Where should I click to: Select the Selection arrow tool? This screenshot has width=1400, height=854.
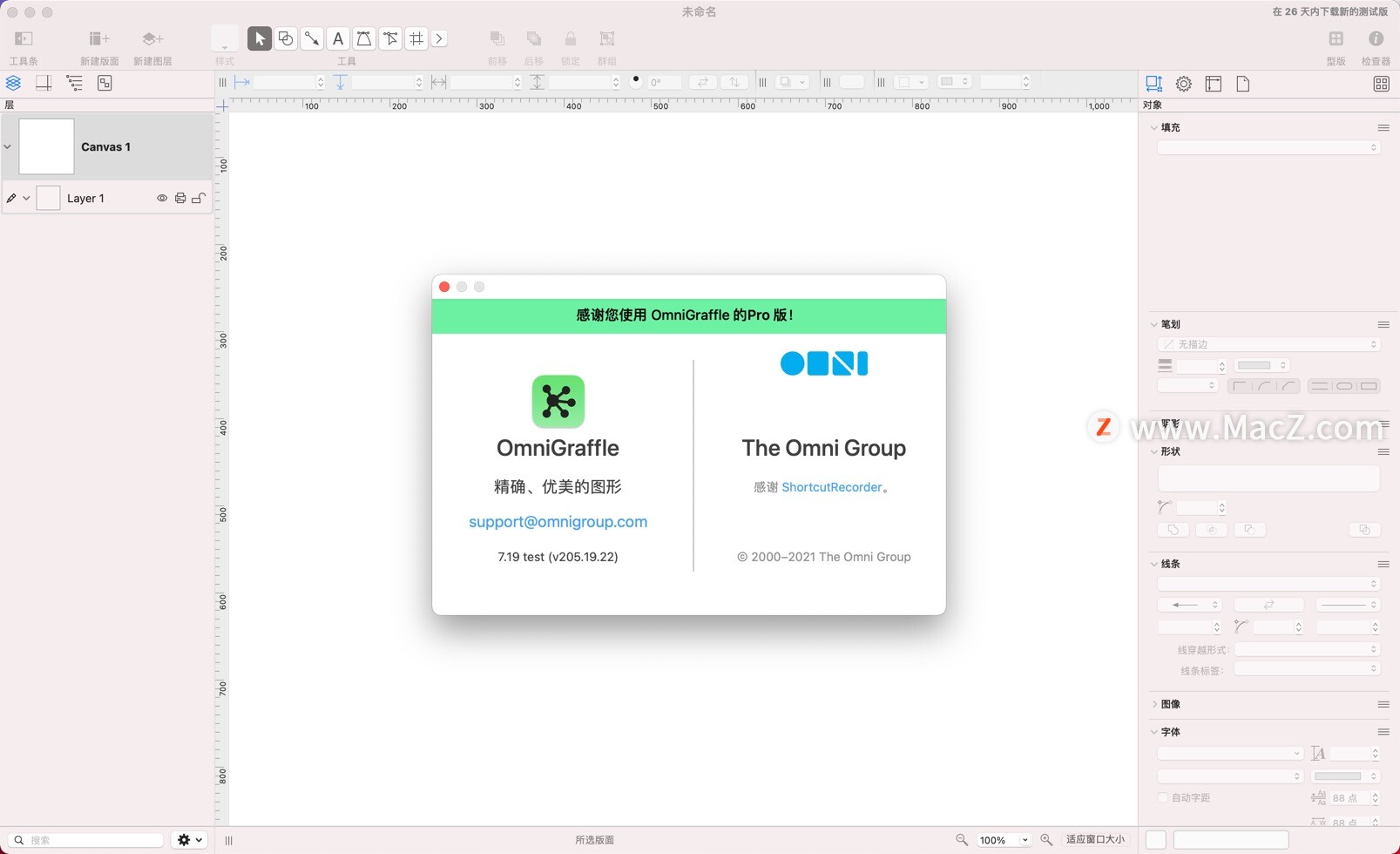coord(260,38)
